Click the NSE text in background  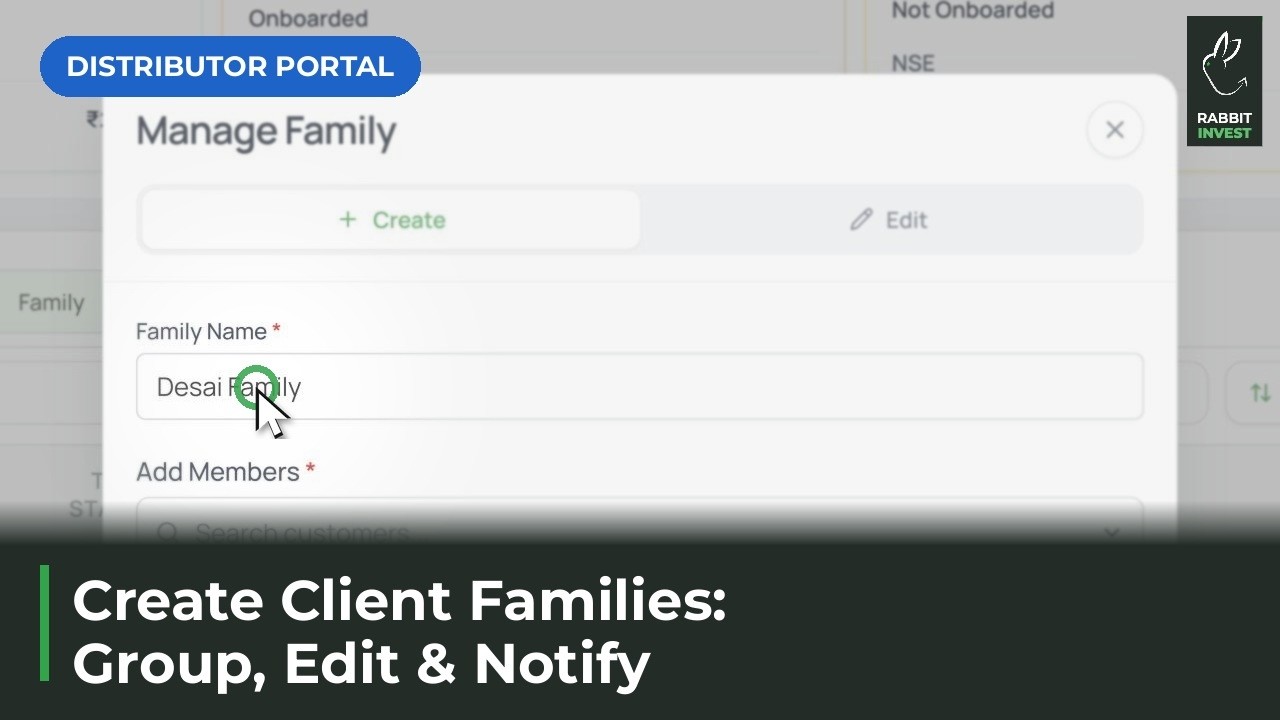click(x=913, y=64)
